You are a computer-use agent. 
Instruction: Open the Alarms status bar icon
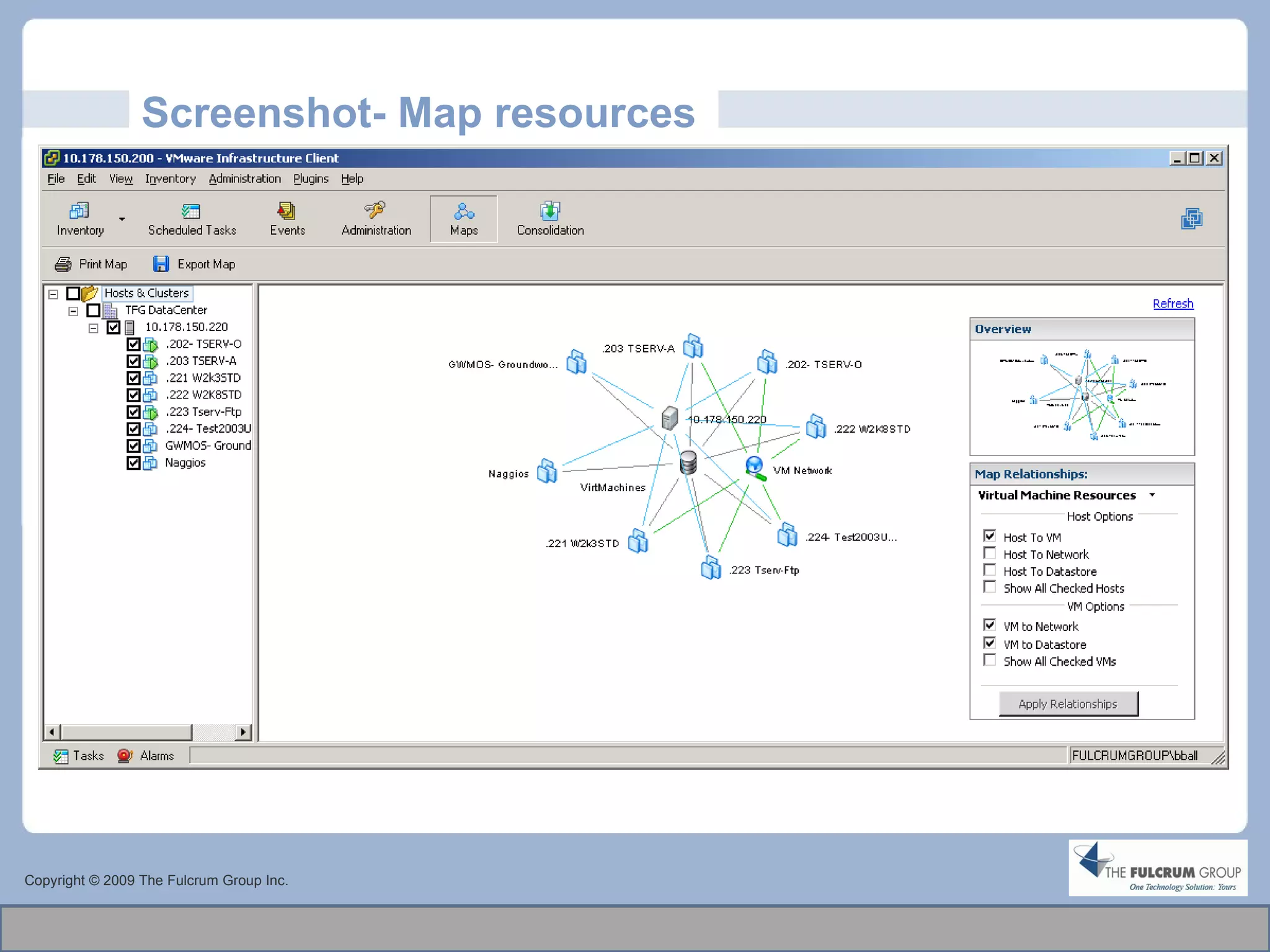click(125, 756)
